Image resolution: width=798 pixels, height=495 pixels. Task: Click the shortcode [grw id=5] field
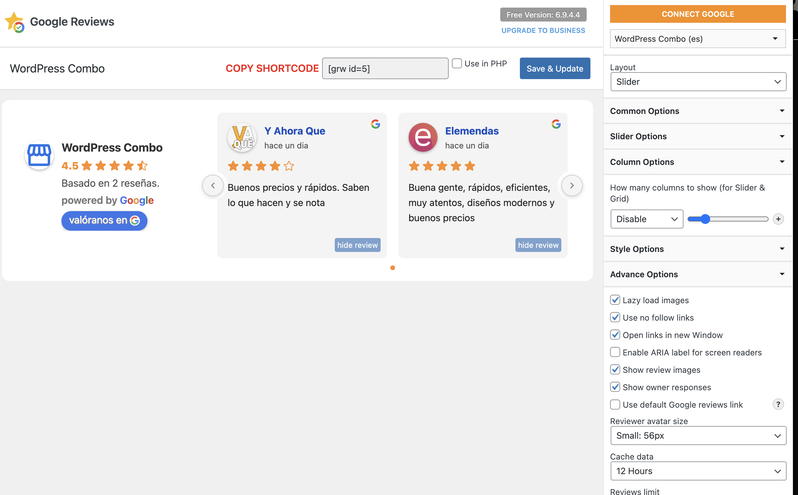(x=385, y=68)
